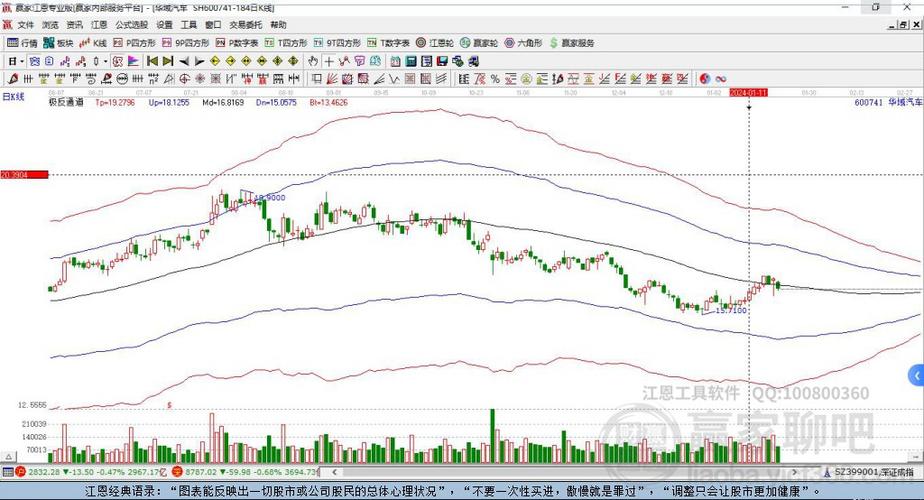
Task: Click the up-triangle button below volume axis
Action: click(x=8, y=457)
